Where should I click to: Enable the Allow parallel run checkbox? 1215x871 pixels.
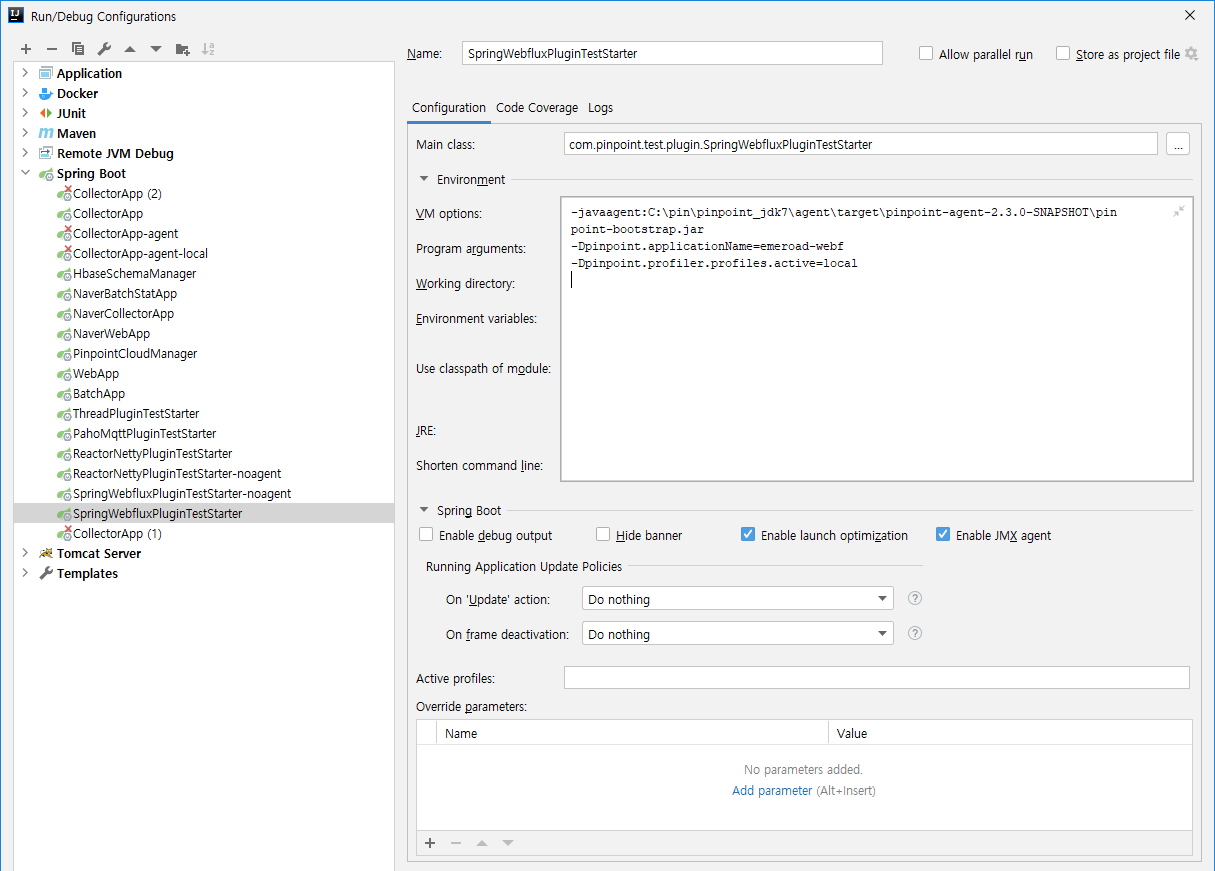pyautogui.click(x=925, y=54)
